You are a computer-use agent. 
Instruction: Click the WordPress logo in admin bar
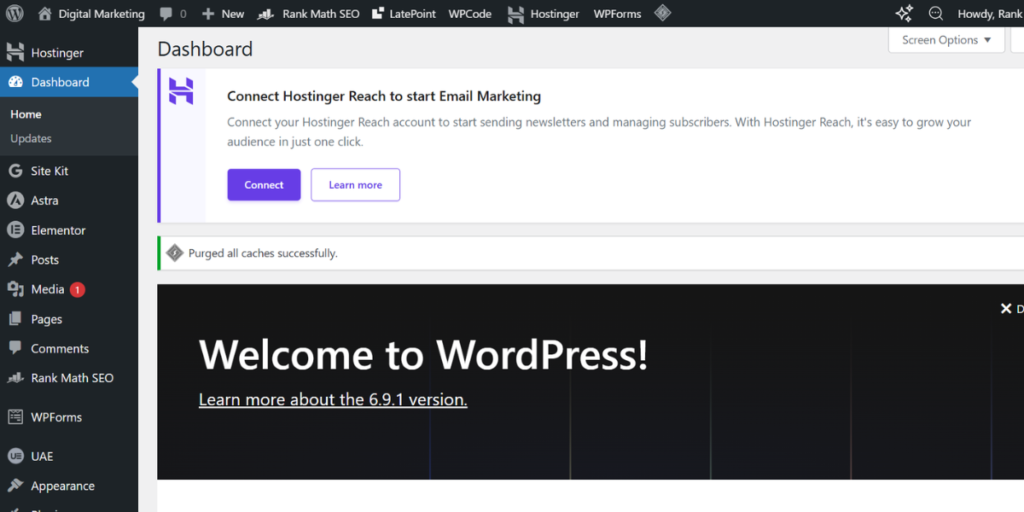[14, 13]
